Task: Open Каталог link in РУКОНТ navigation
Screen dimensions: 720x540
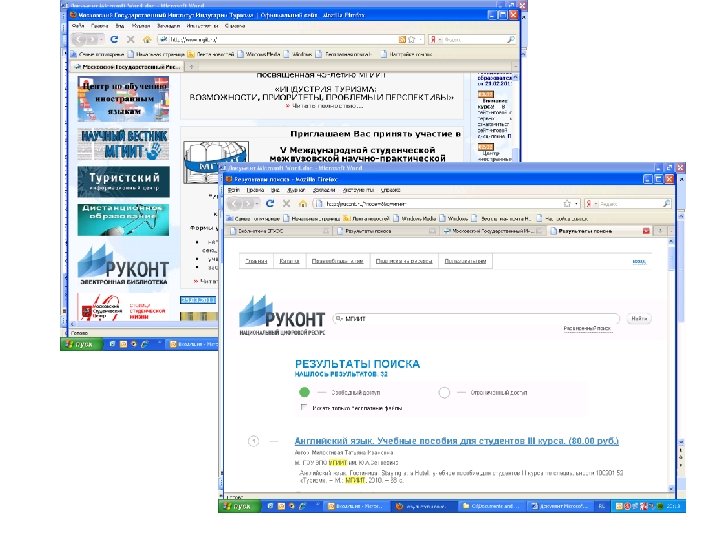Action: (x=289, y=261)
